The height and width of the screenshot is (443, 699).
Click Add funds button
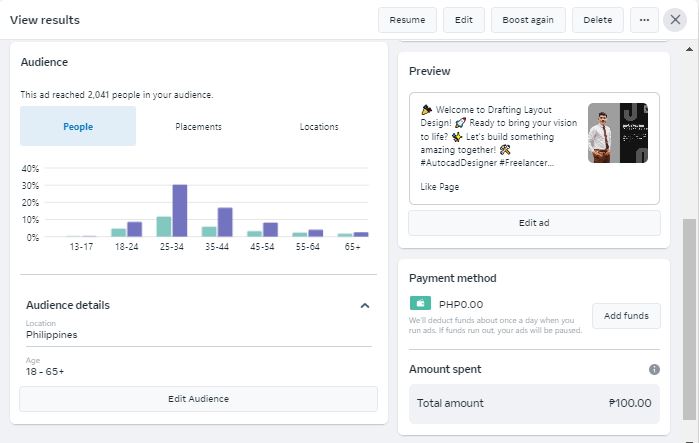pos(626,316)
